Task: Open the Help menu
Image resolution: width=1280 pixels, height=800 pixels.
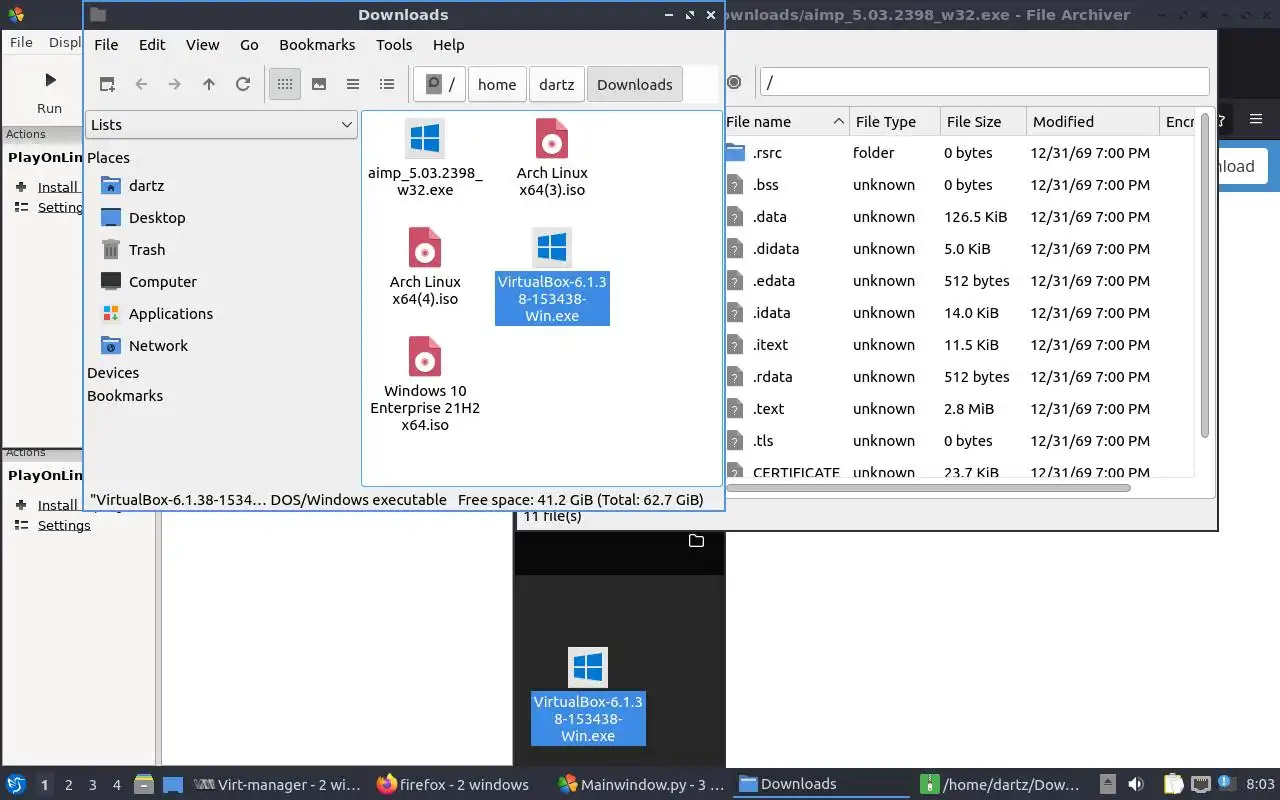Action: [448, 45]
